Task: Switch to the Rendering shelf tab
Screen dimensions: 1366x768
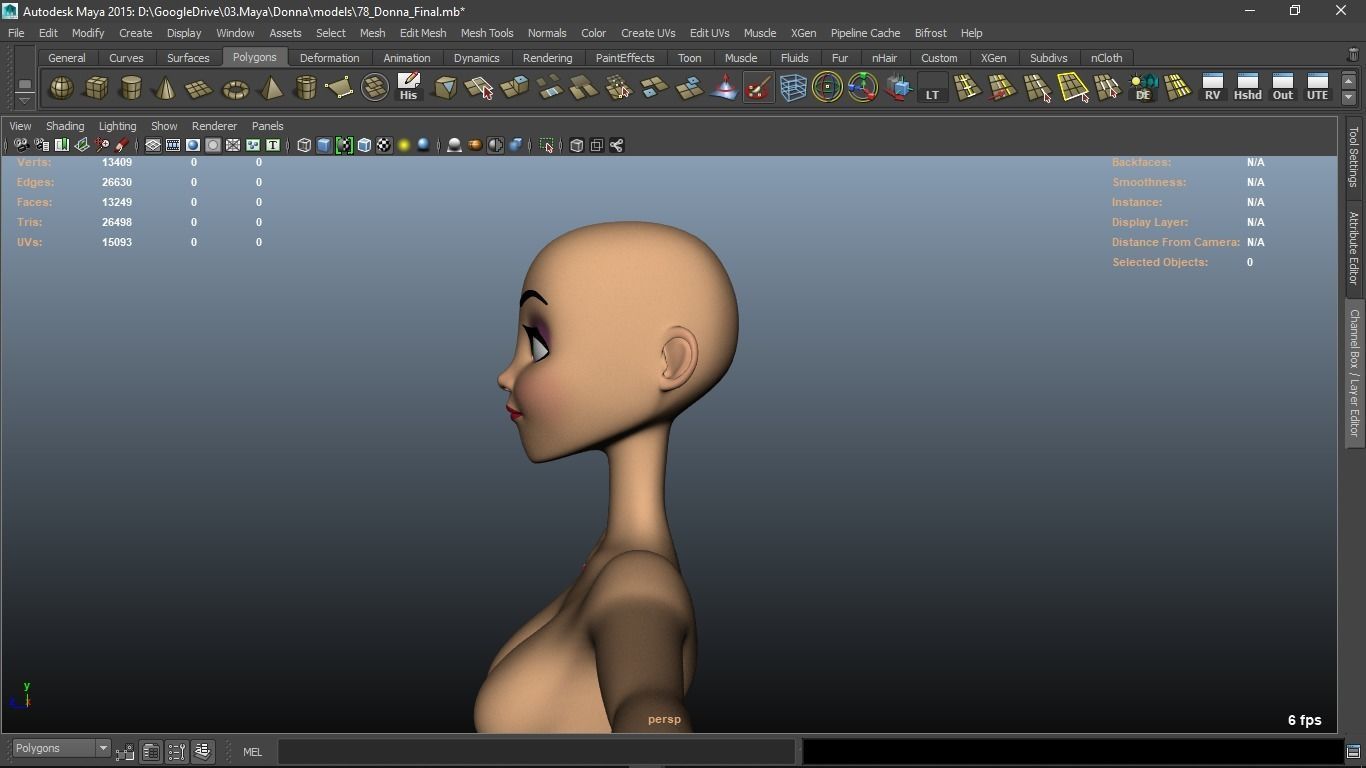Action: click(x=547, y=58)
